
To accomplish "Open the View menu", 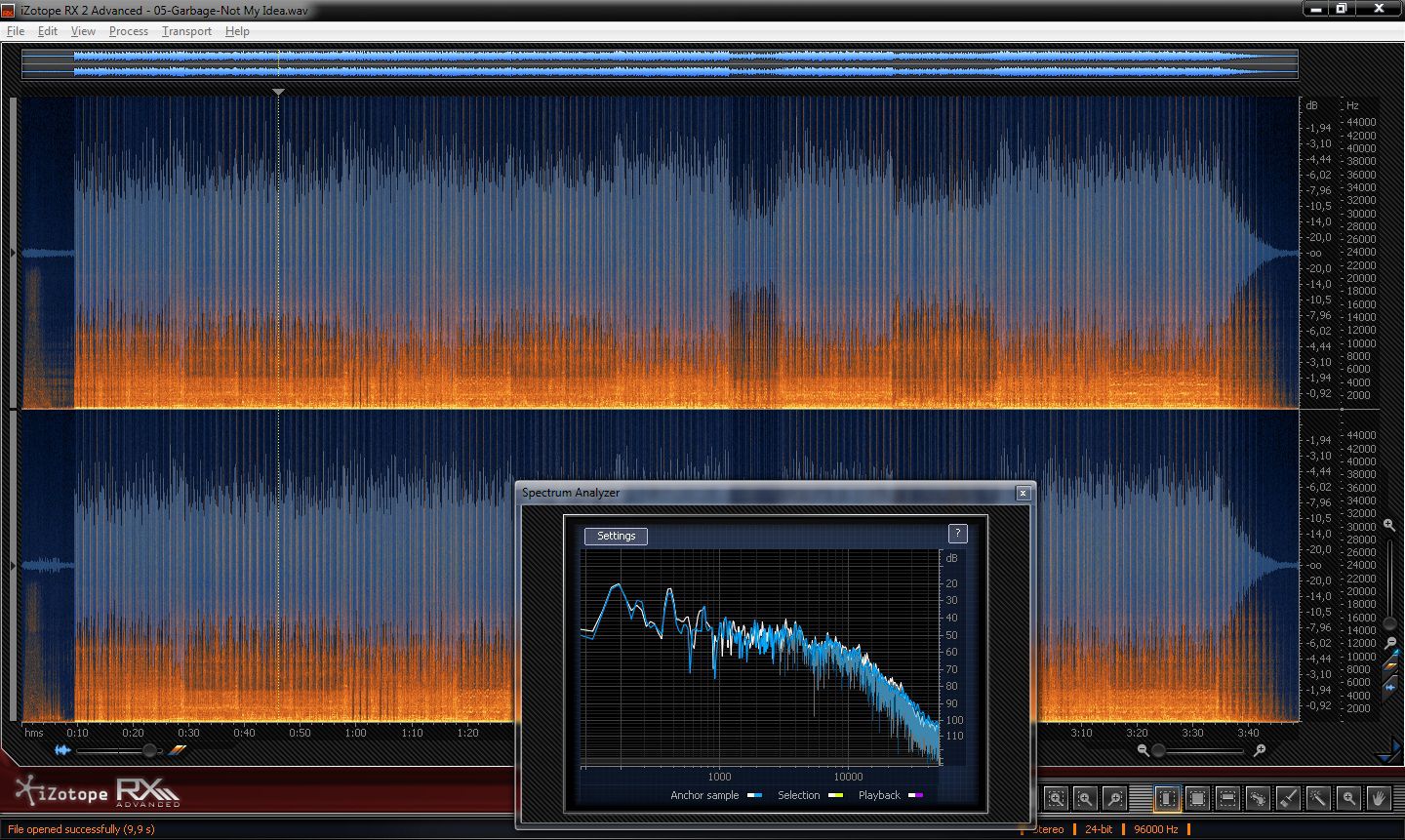I will click(x=83, y=31).
